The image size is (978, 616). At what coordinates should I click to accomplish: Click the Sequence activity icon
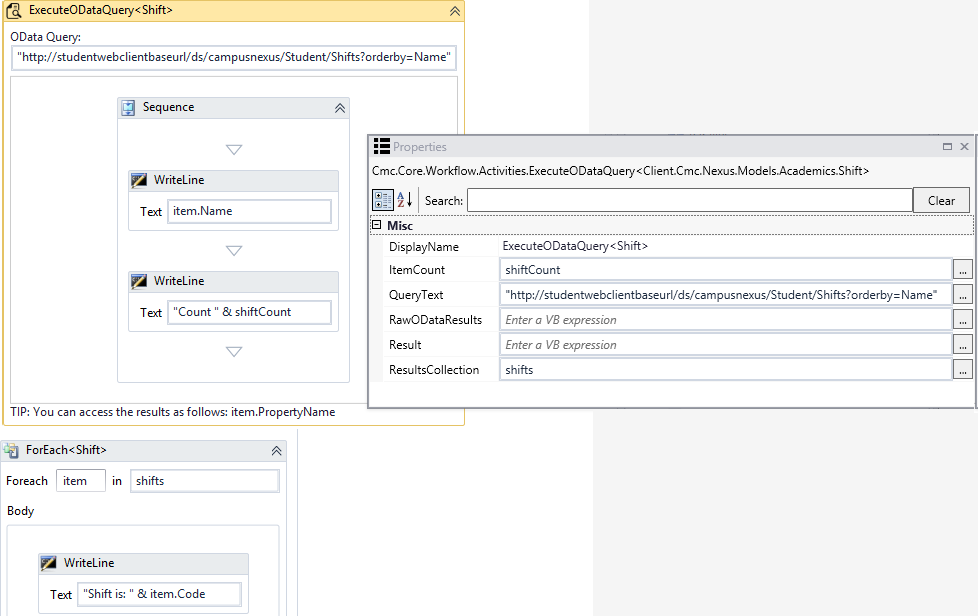128,108
